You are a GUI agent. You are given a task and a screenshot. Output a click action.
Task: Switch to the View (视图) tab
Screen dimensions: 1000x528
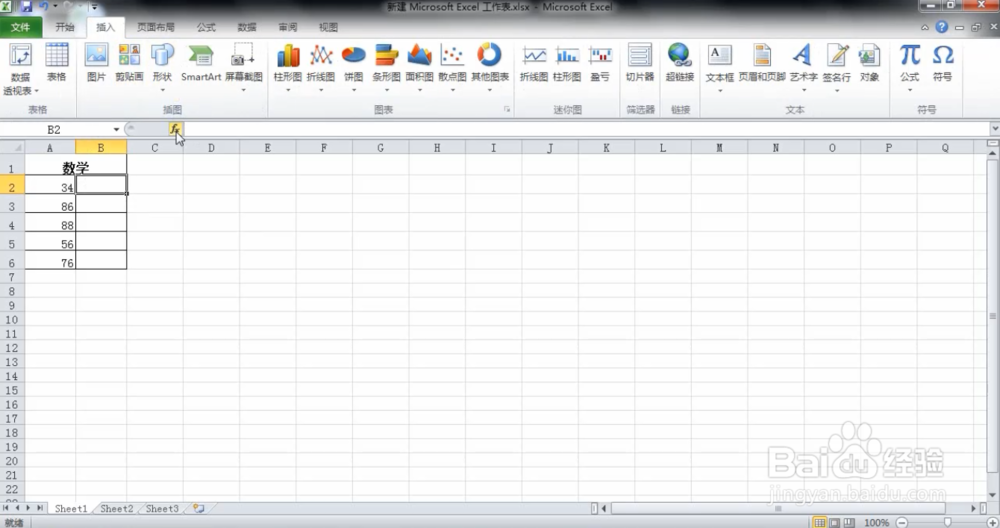[x=328, y=27]
